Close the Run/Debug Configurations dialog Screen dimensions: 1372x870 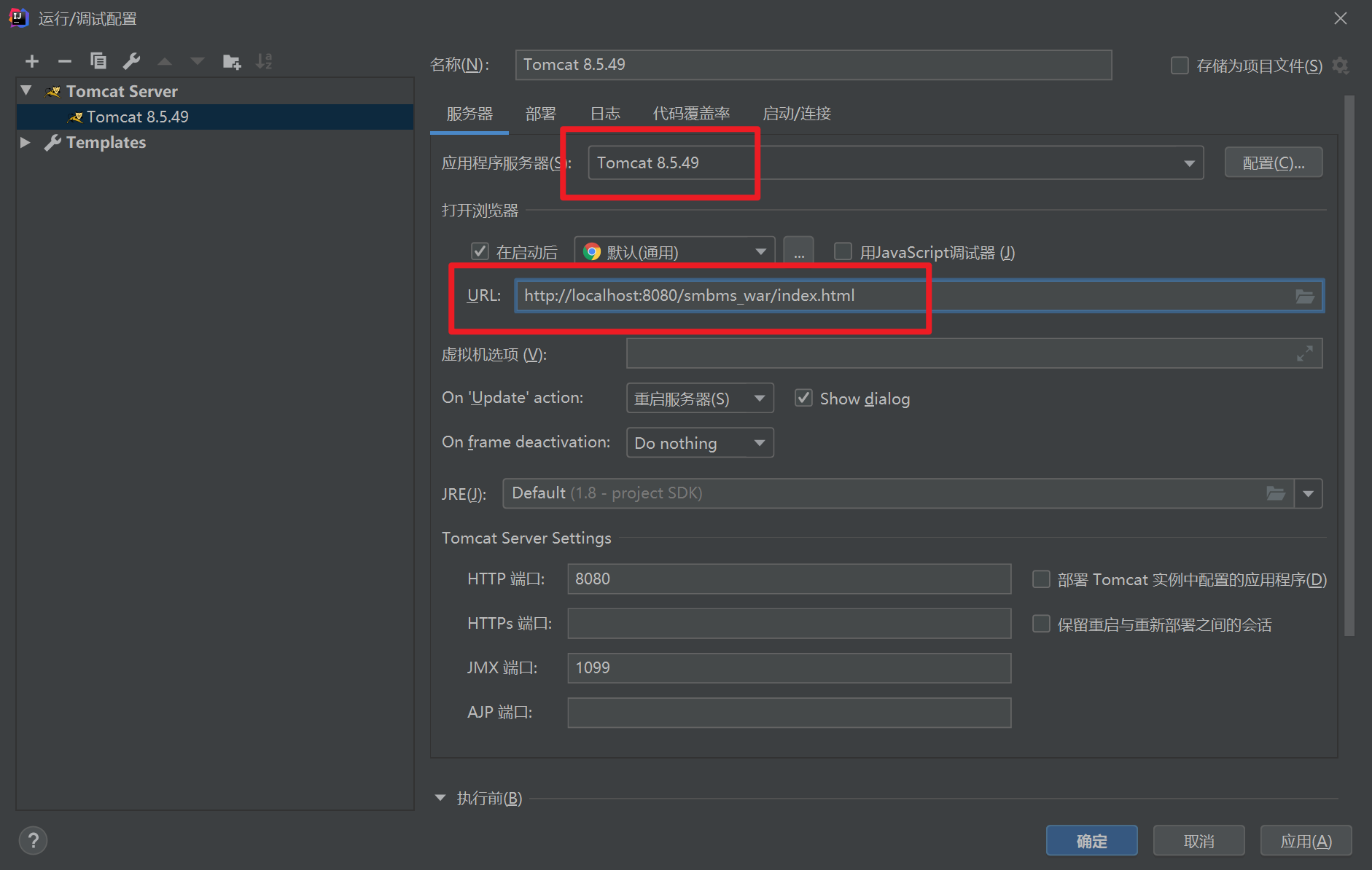click(x=1340, y=18)
